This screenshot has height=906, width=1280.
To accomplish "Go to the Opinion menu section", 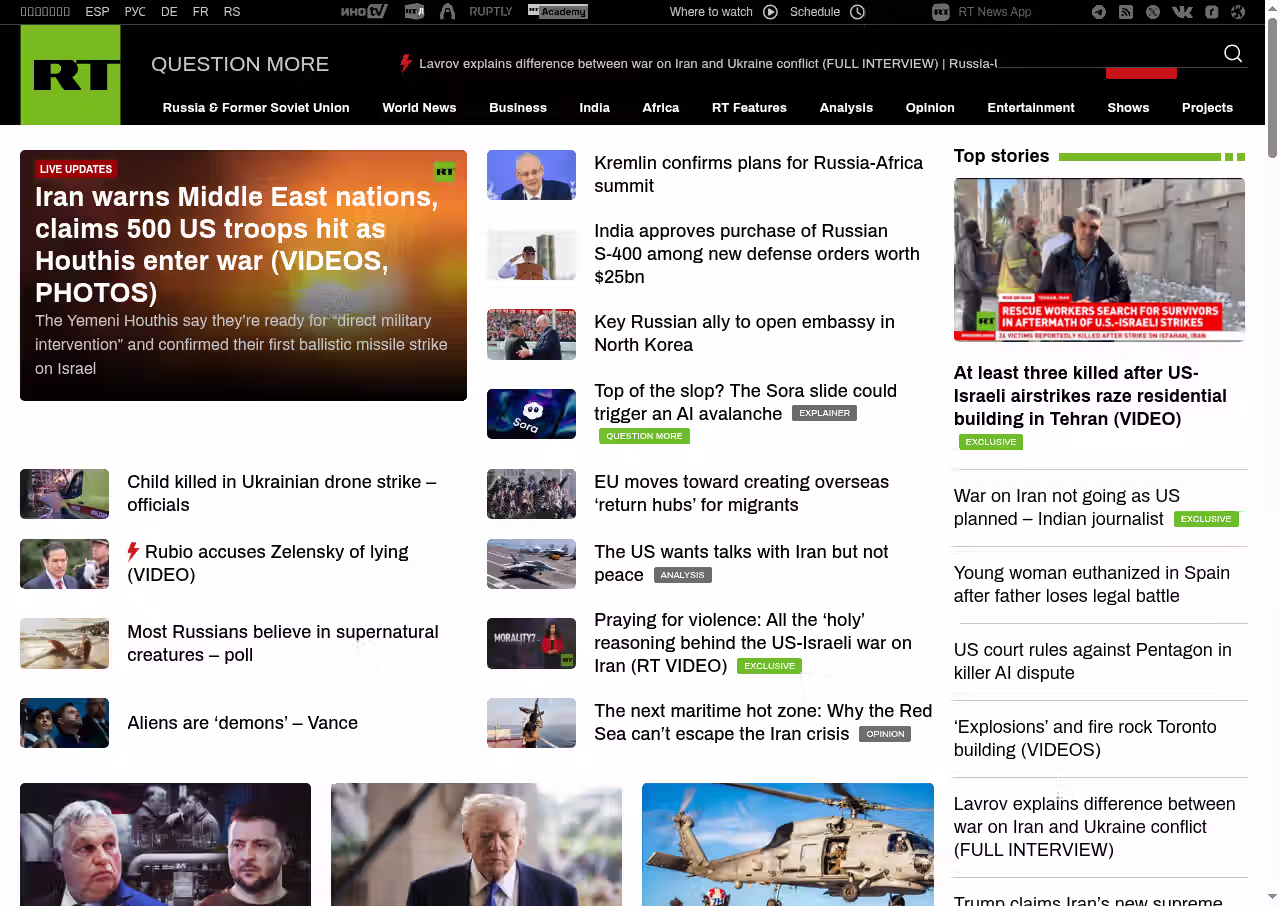I will 930,108.
